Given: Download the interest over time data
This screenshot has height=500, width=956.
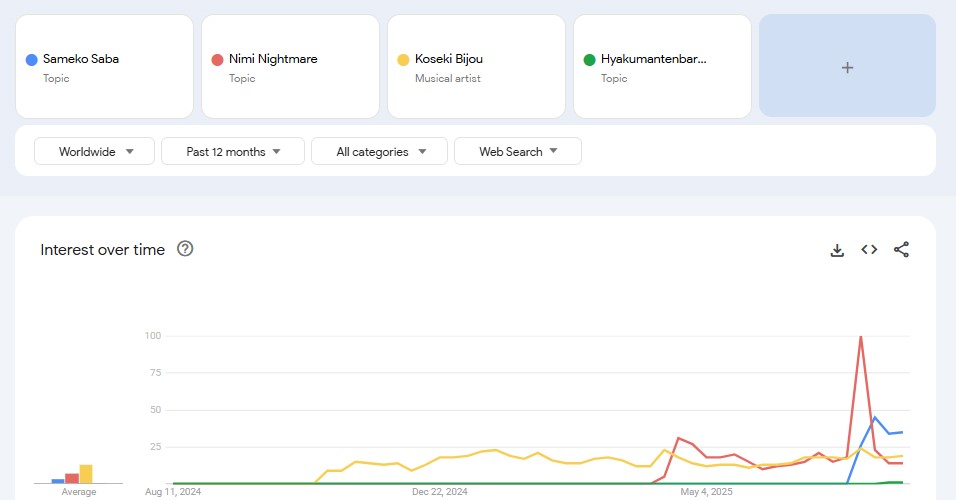Looking at the screenshot, I should click(x=837, y=250).
